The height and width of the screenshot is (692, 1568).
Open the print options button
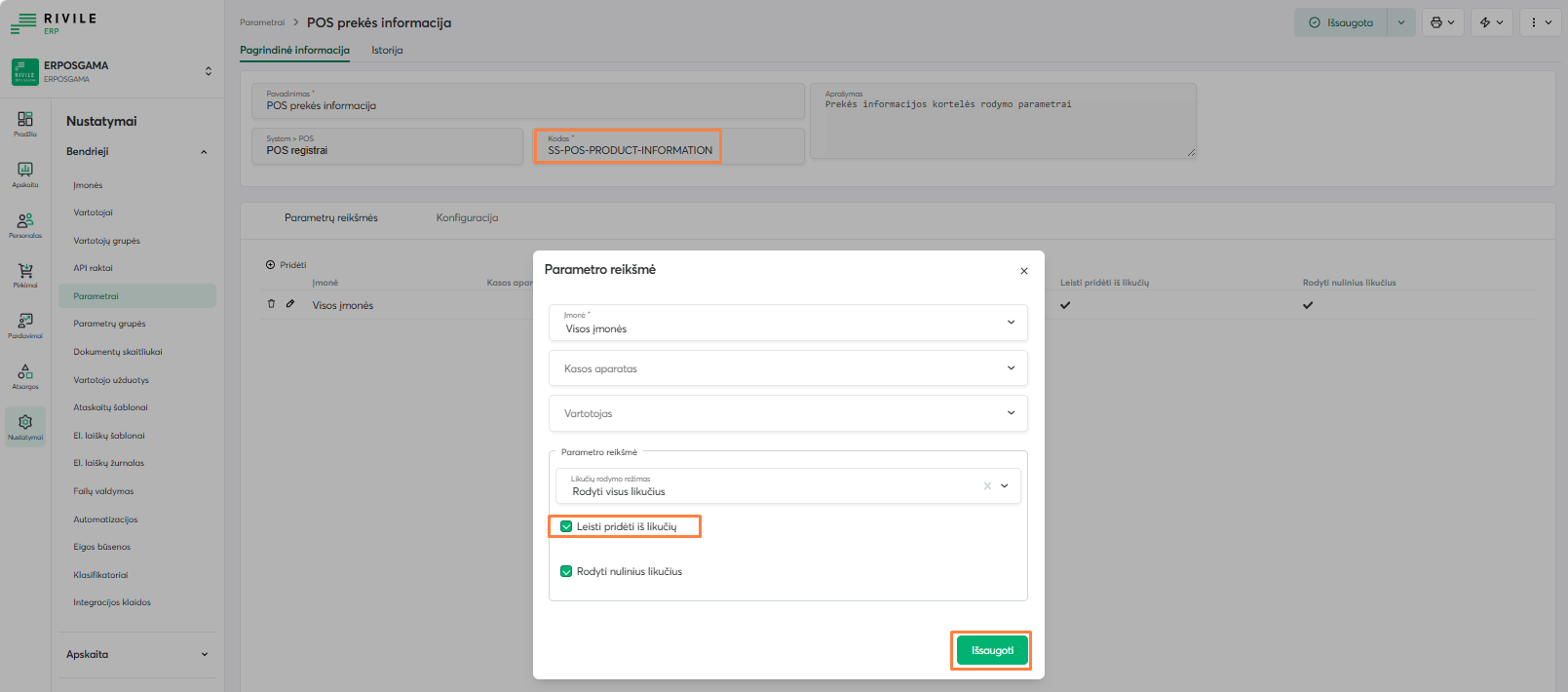click(x=1442, y=22)
